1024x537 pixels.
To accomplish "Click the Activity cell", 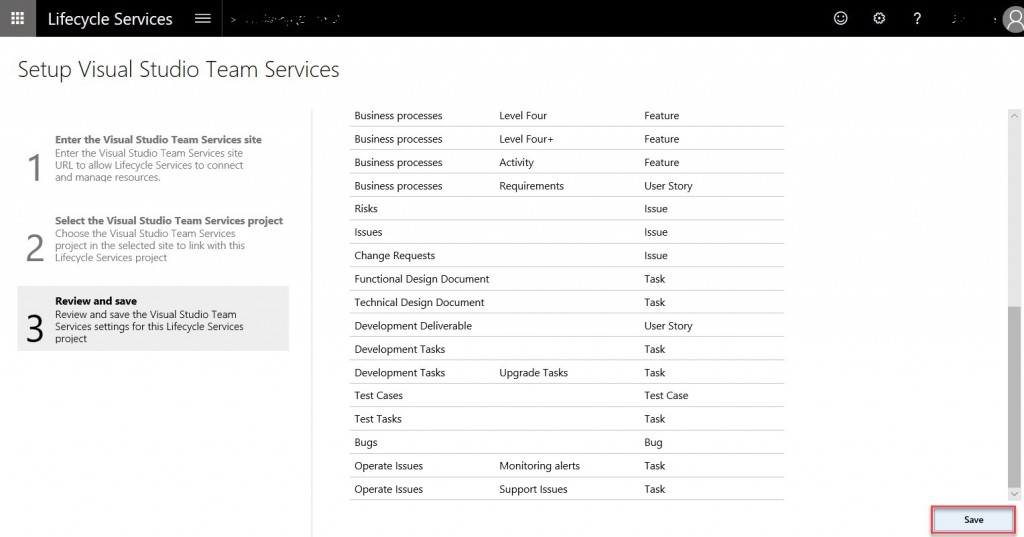I will pos(517,163).
